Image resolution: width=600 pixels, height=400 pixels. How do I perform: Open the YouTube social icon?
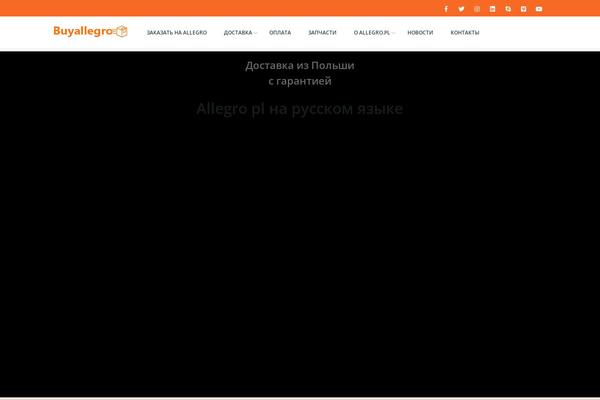click(539, 9)
